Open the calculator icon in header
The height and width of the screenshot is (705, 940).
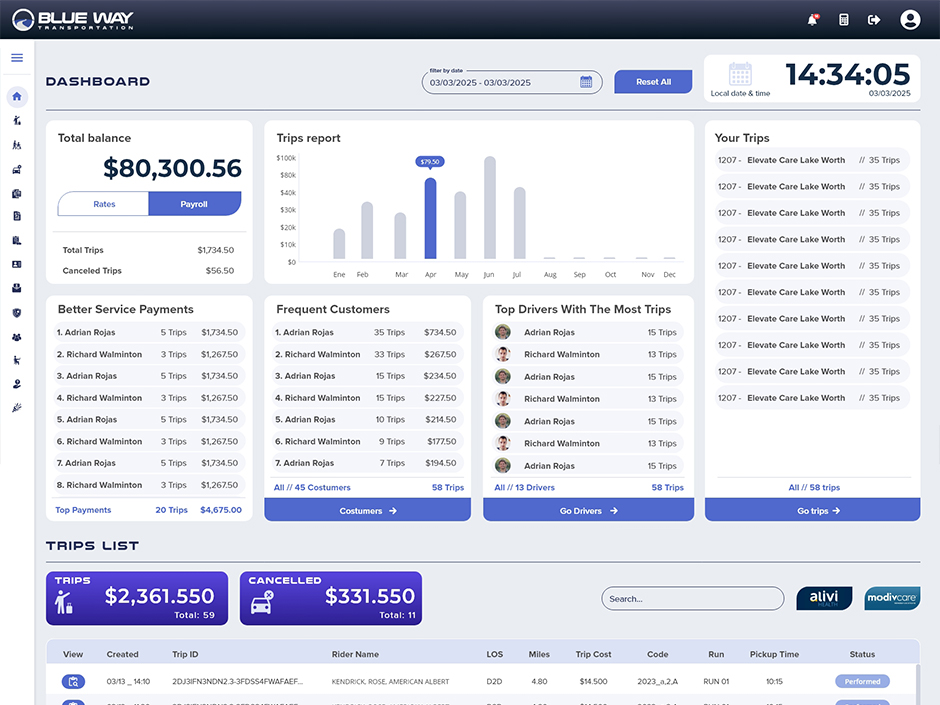tap(843, 19)
